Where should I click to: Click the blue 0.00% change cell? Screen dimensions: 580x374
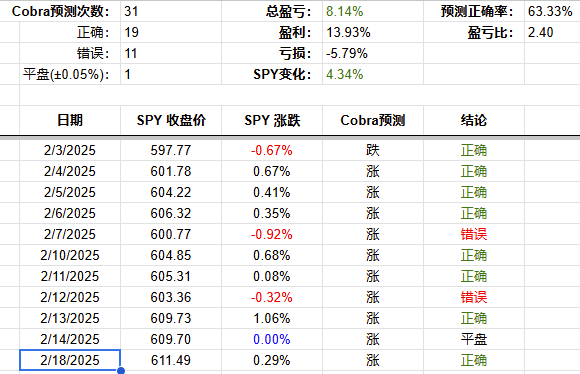point(272,339)
